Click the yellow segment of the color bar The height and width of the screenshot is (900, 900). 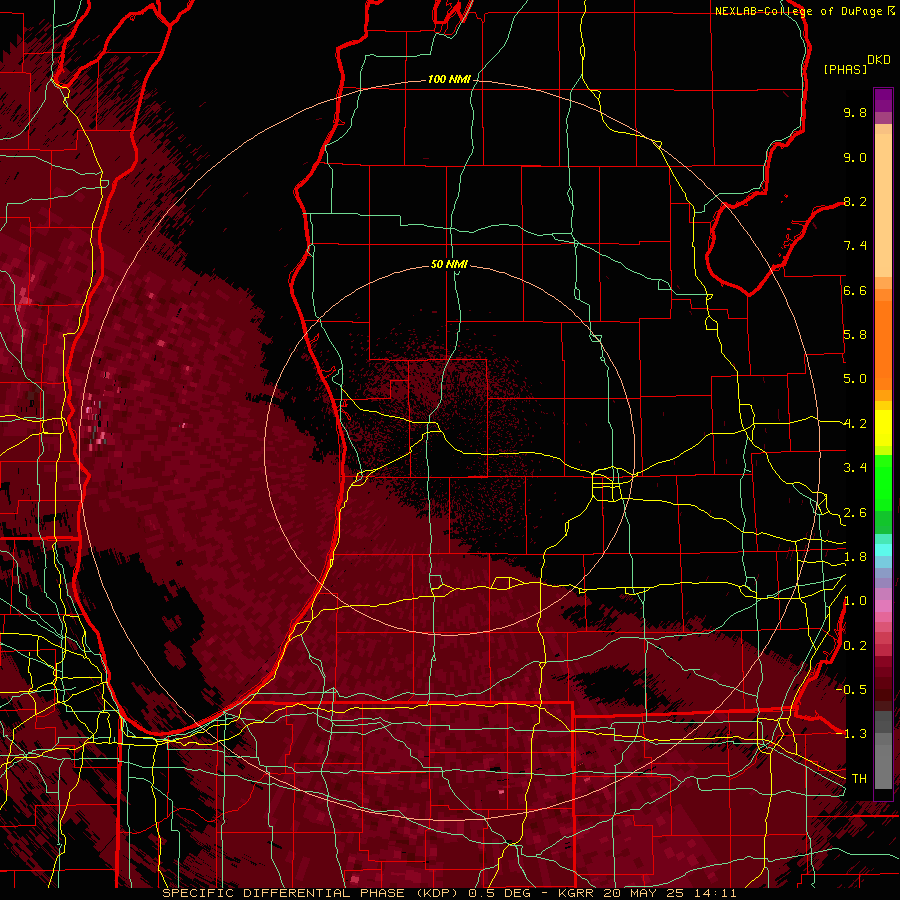(883, 428)
